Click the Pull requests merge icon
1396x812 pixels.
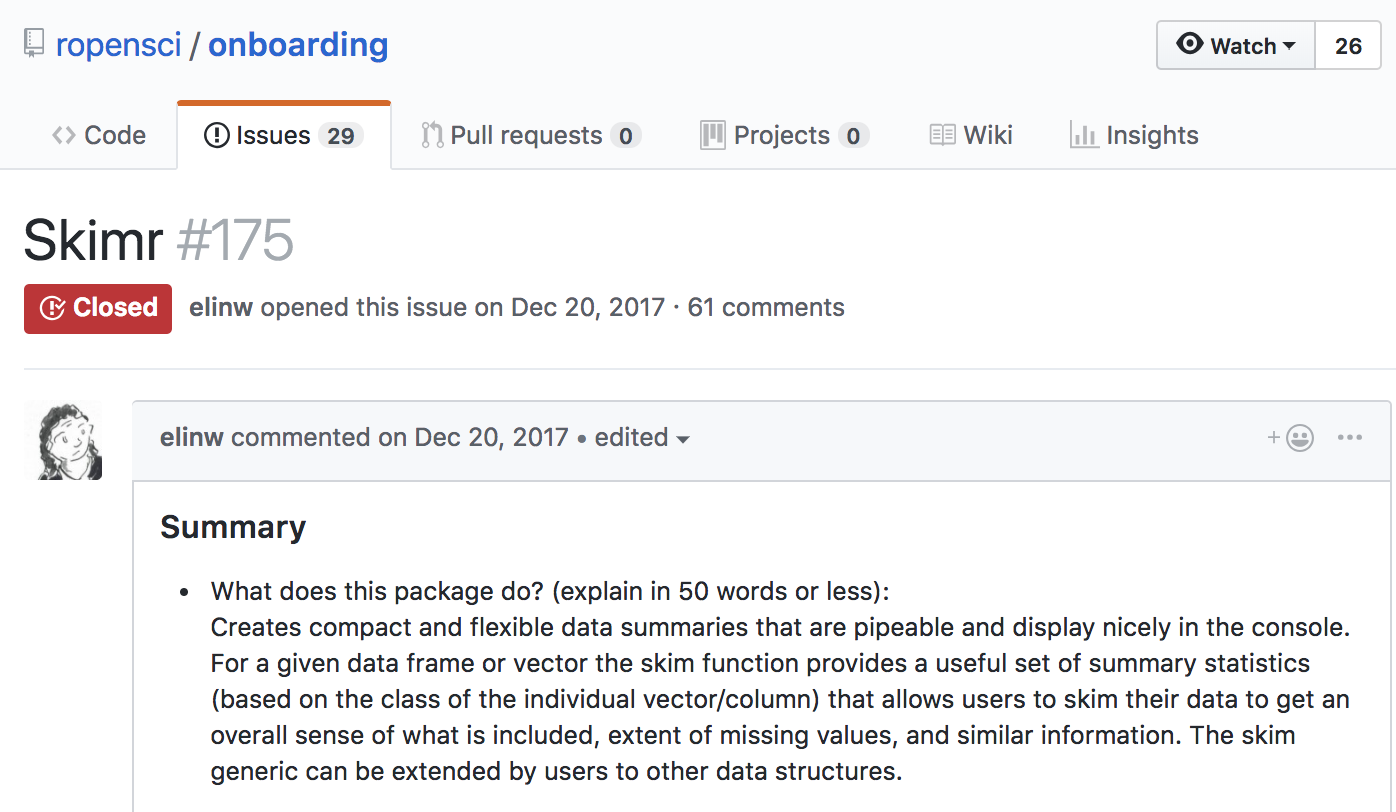click(x=432, y=135)
